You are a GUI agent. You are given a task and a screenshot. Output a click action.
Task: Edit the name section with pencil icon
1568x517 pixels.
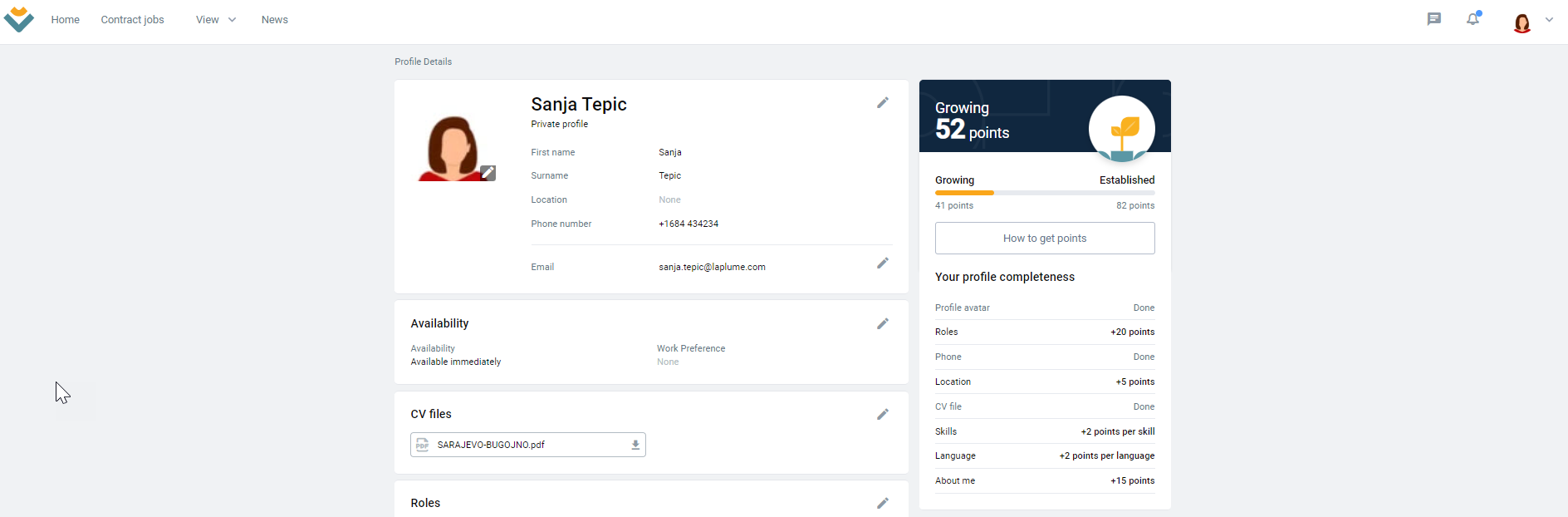pos(883,103)
